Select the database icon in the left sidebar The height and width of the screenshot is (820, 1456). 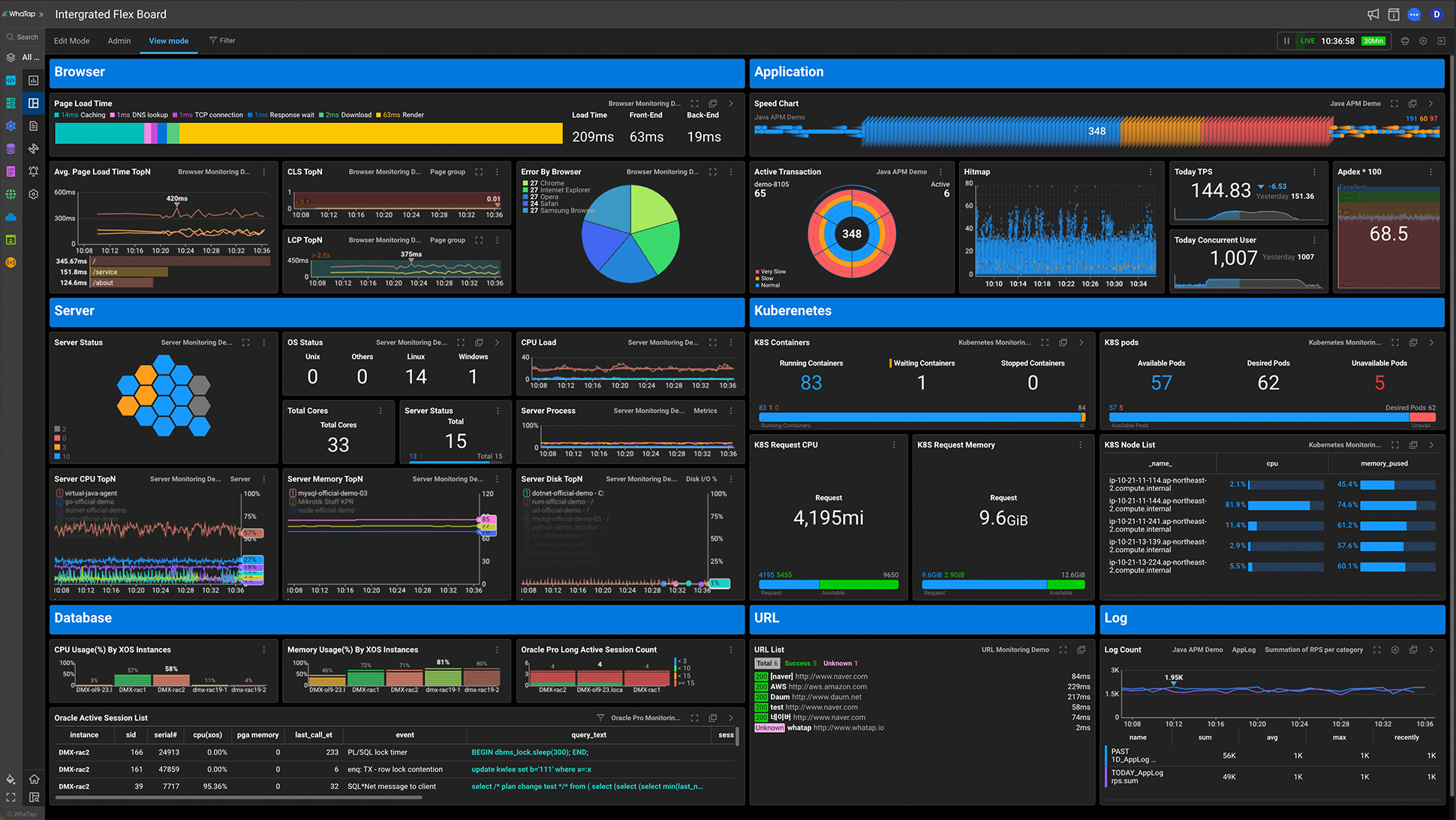(x=10, y=148)
